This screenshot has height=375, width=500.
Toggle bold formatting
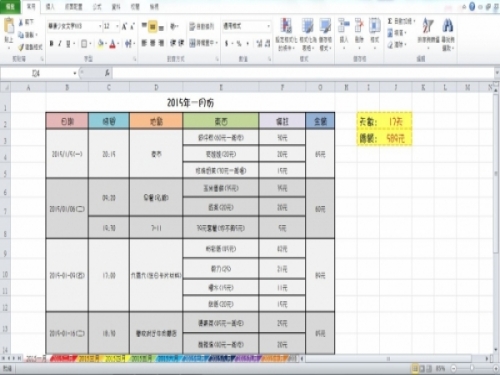51,44
